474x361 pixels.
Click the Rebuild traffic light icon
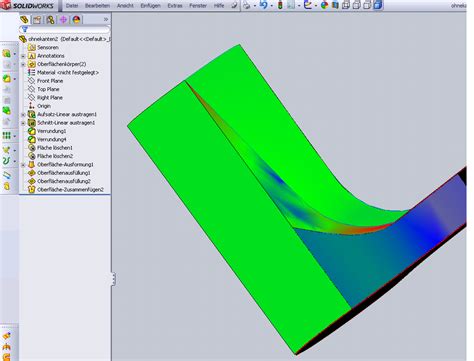coord(280,5)
